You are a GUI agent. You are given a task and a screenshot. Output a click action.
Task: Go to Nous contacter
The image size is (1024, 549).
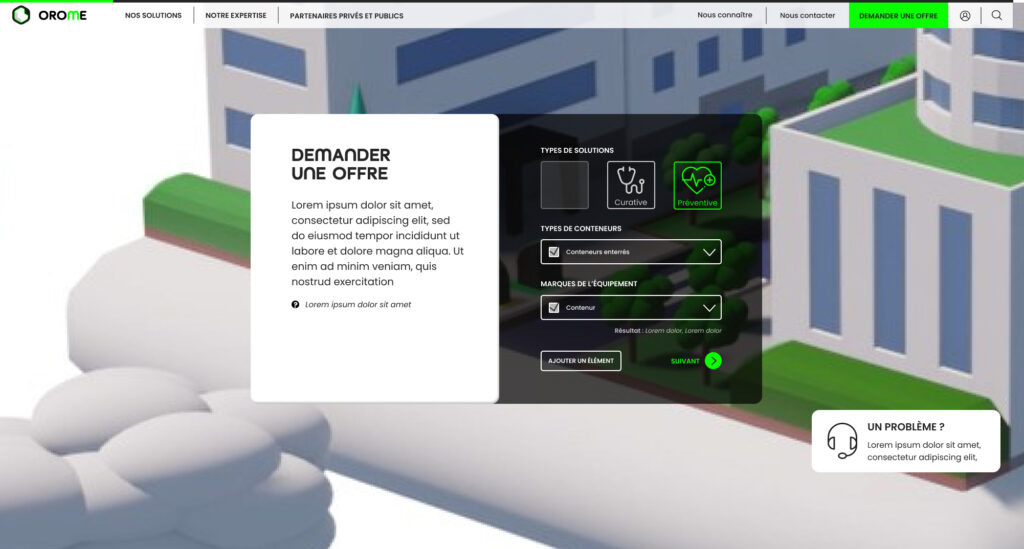(807, 15)
